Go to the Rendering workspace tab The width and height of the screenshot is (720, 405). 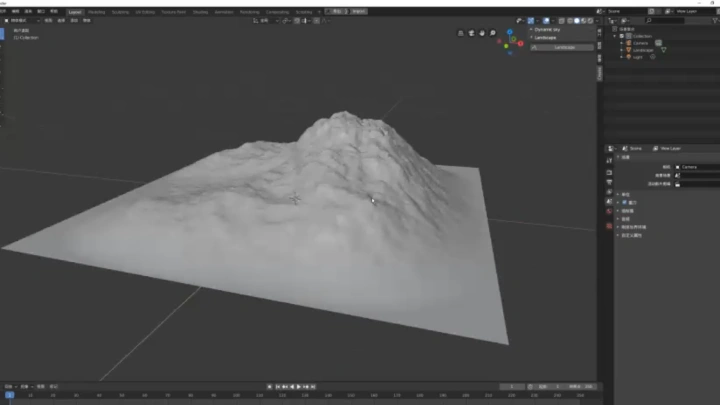(250, 12)
